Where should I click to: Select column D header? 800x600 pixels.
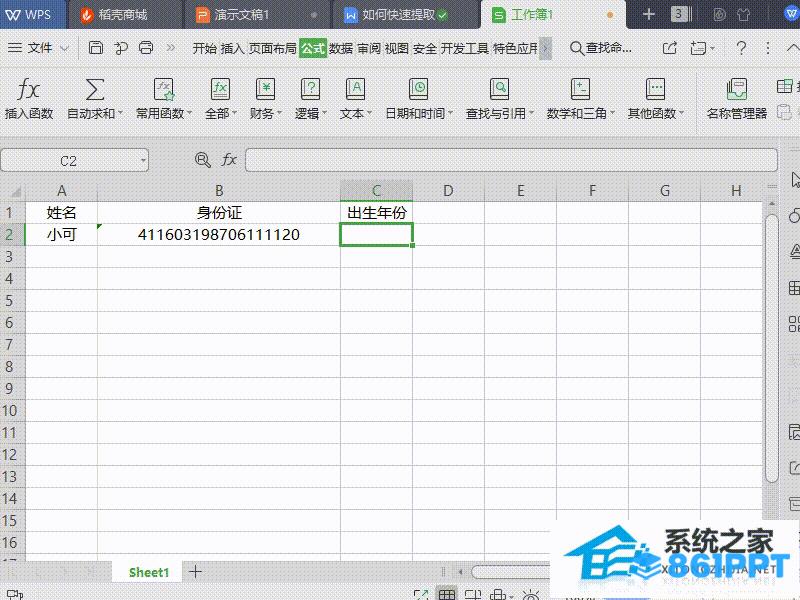(x=448, y=191)
